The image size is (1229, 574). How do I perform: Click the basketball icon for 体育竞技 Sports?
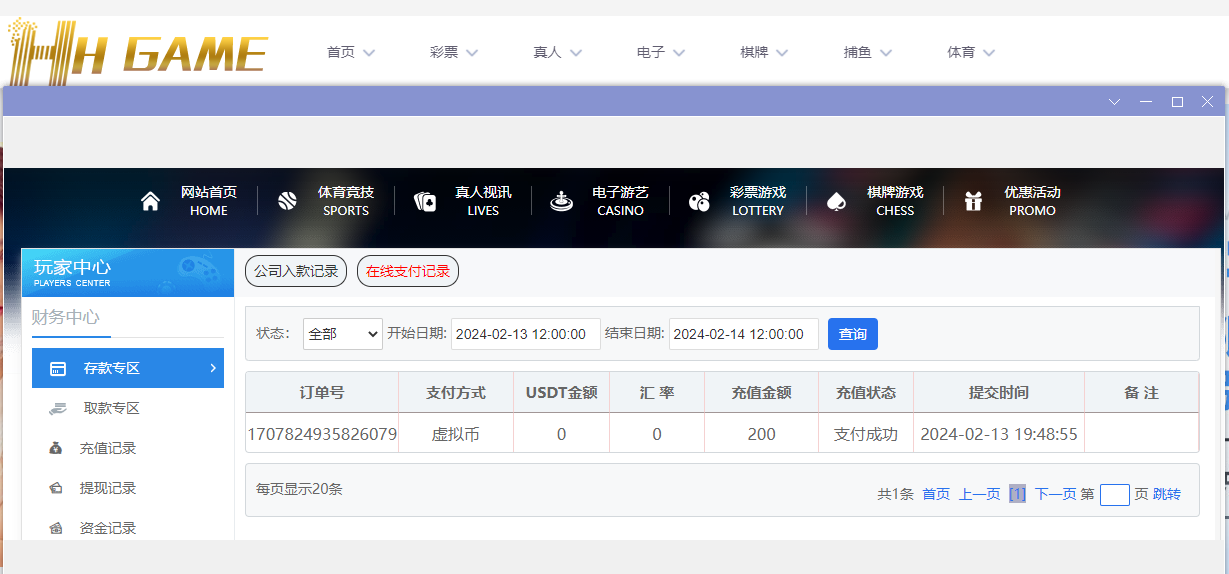(288, 201)
